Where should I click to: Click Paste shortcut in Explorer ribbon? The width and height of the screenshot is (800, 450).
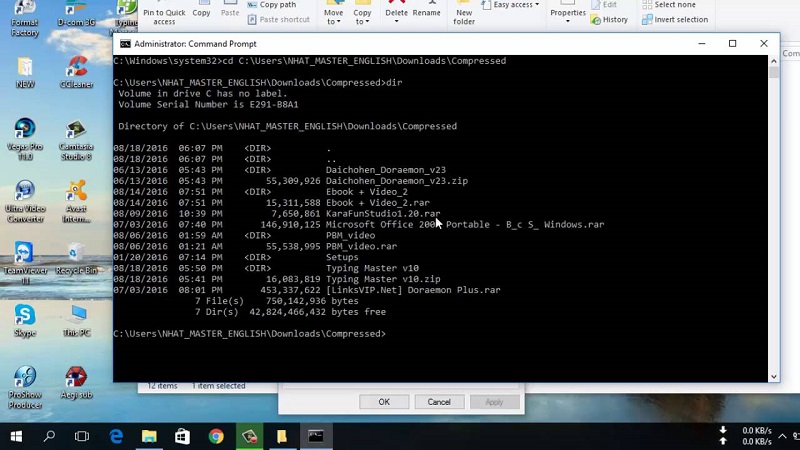tap(279, 19)
